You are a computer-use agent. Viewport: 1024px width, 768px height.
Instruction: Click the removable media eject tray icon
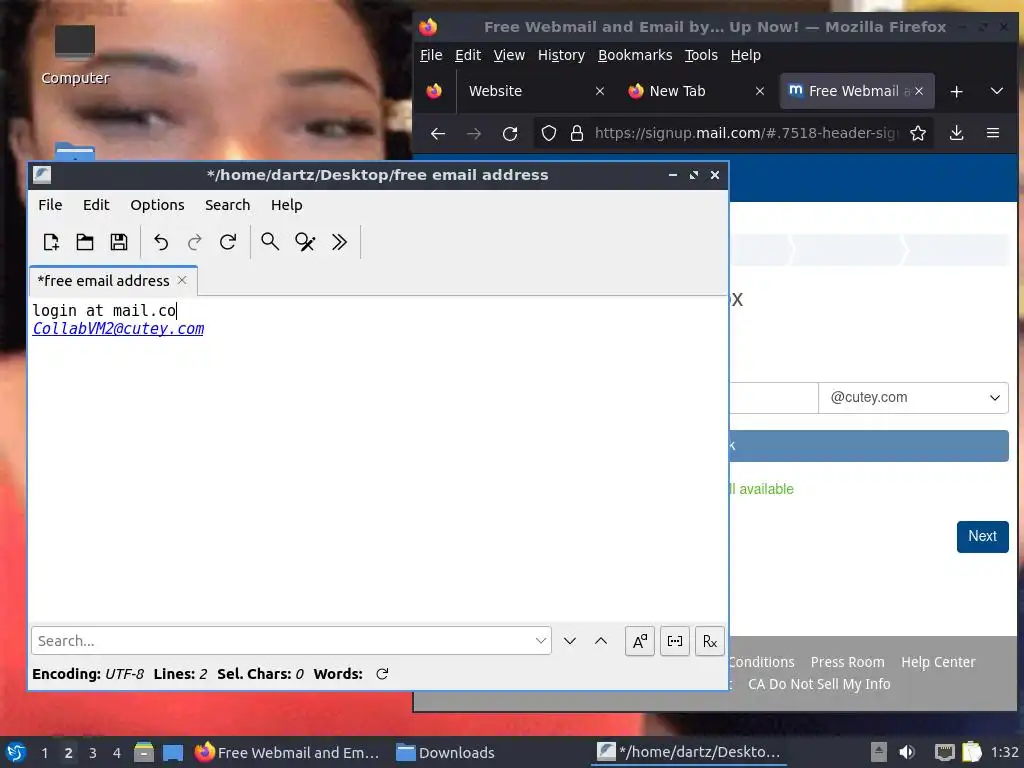tap(878, 752)
